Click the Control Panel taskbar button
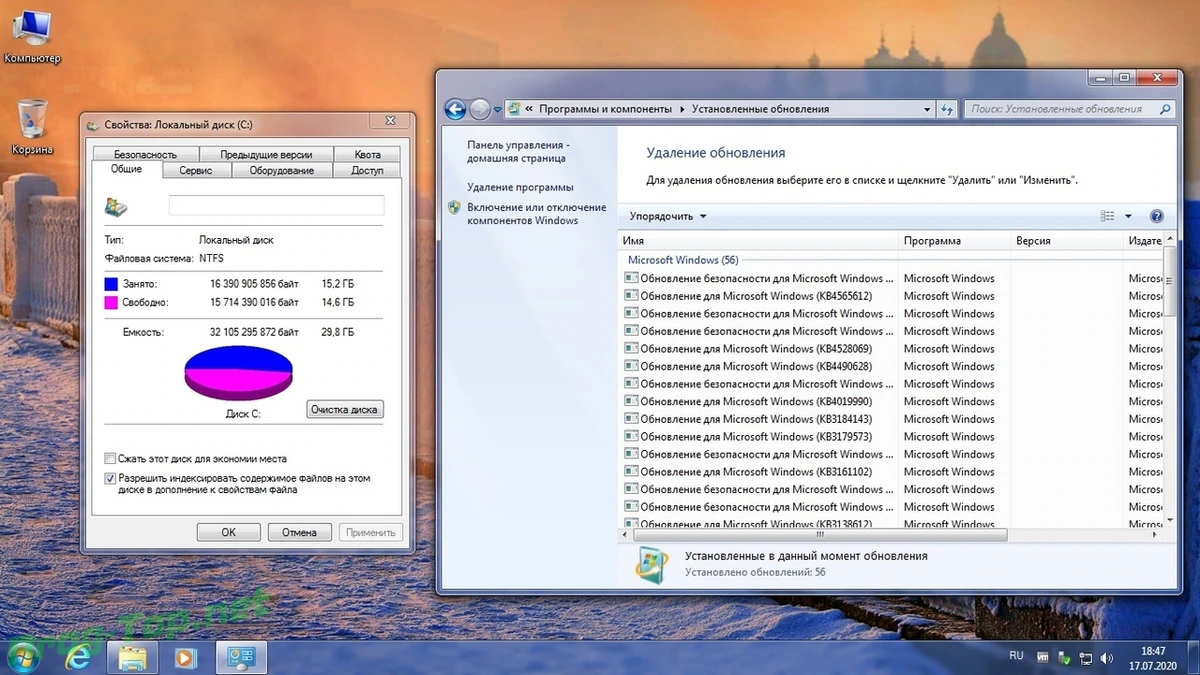Screen dimensions: 1200x675 (x=241, y=657)
